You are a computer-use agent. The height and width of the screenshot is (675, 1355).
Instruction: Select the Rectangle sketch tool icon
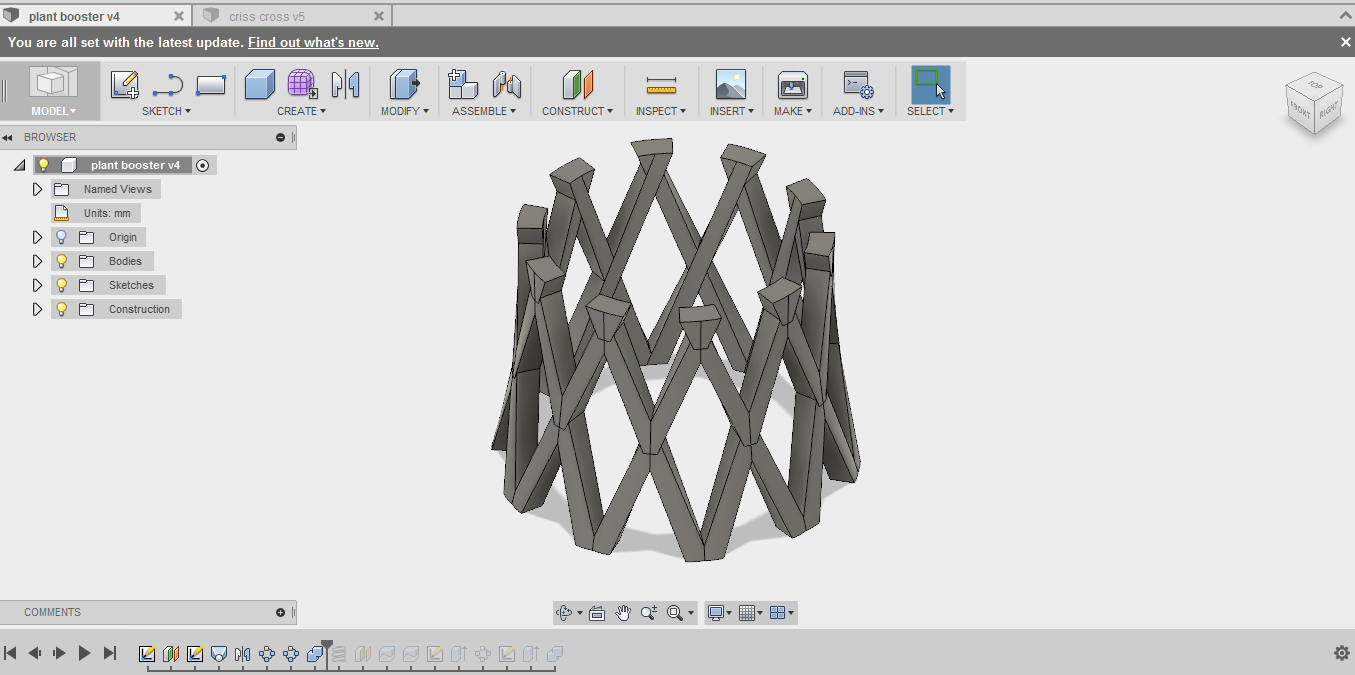pyautogui.click(x=210, y=85)
